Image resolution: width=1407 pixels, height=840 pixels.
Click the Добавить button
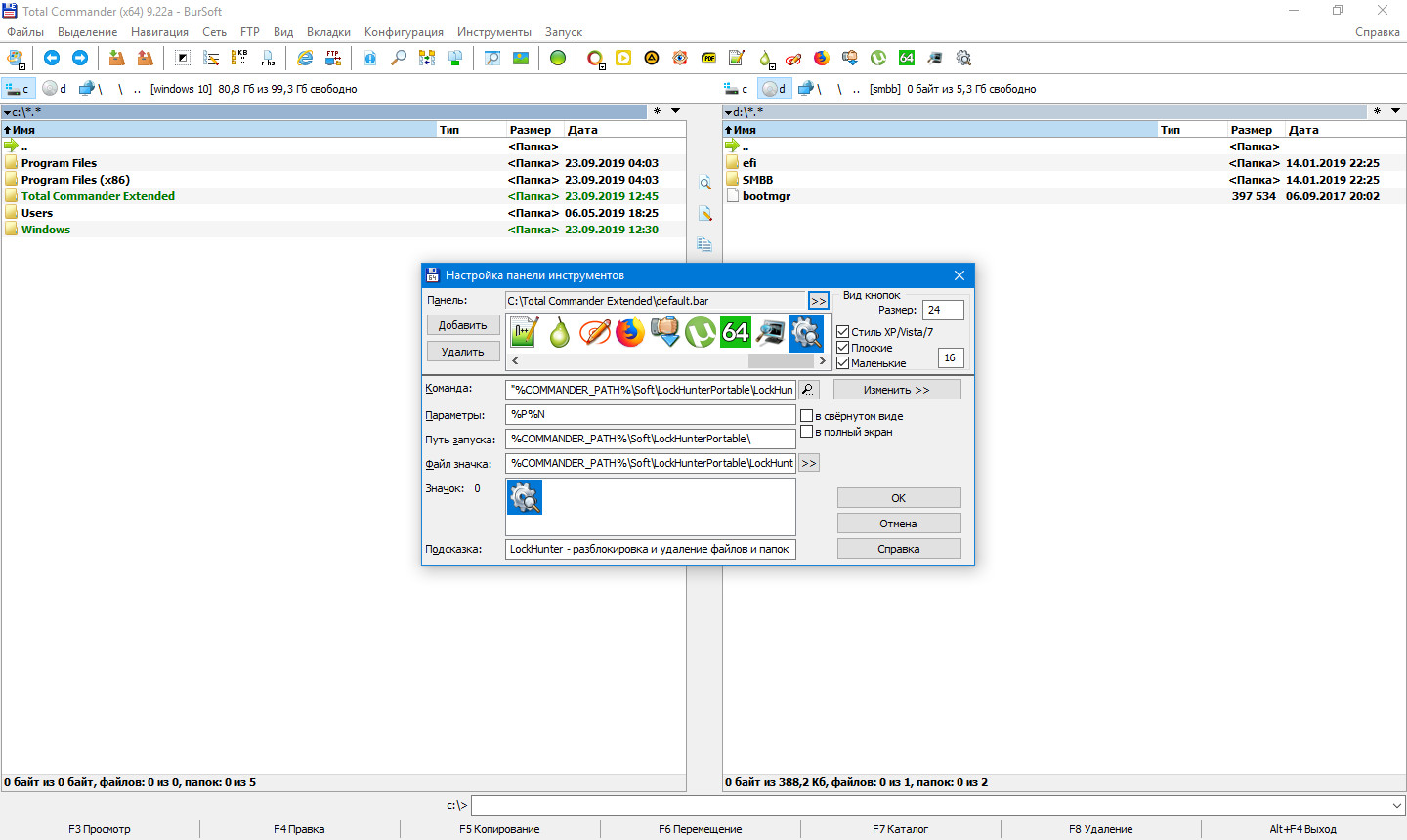tap(463, 325)
